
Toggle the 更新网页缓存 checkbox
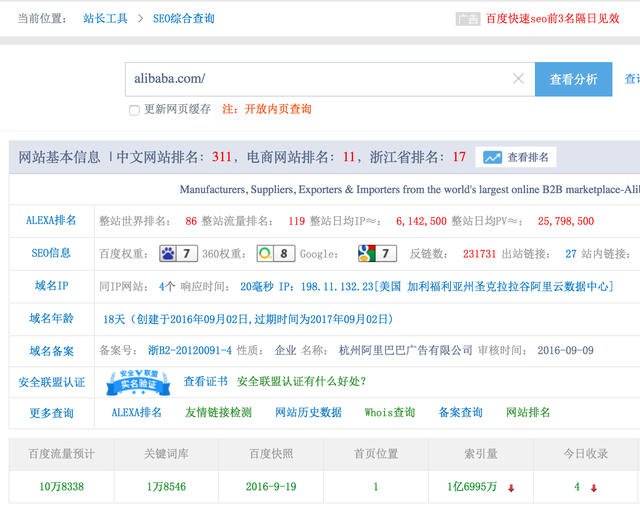click(x=134, y=110)
